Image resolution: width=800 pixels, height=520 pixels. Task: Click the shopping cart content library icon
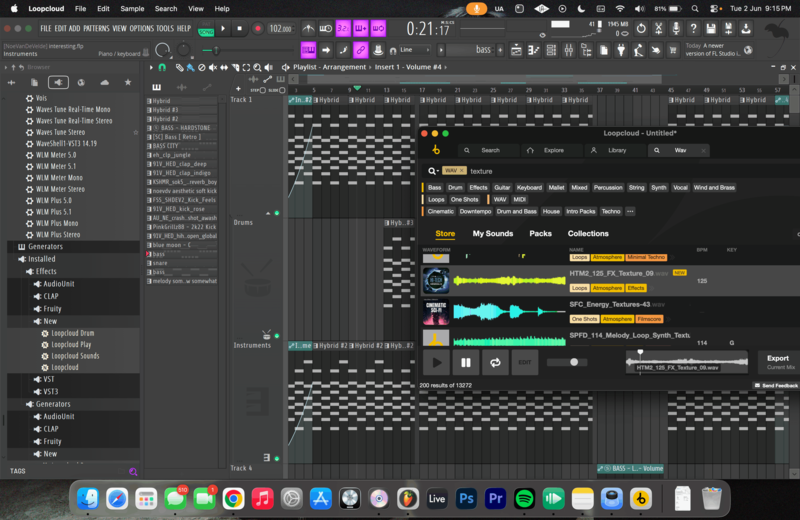[673, 50]
